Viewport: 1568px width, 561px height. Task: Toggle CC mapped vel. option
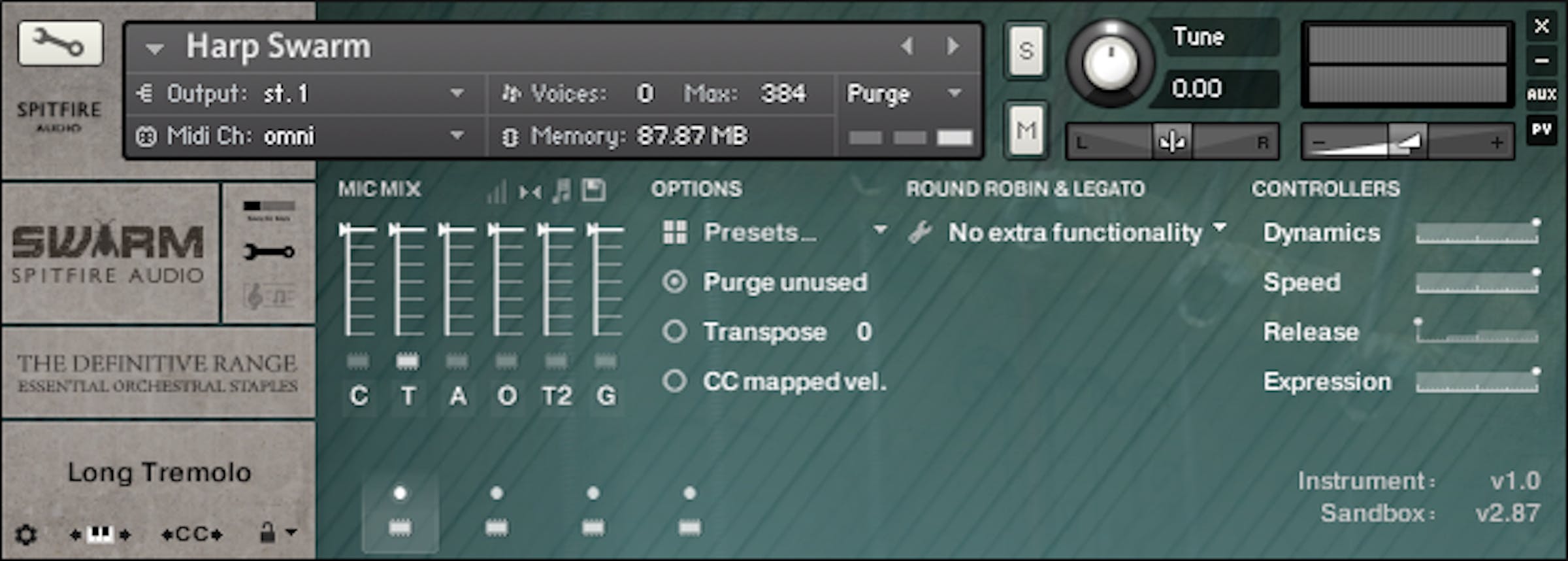674,381
